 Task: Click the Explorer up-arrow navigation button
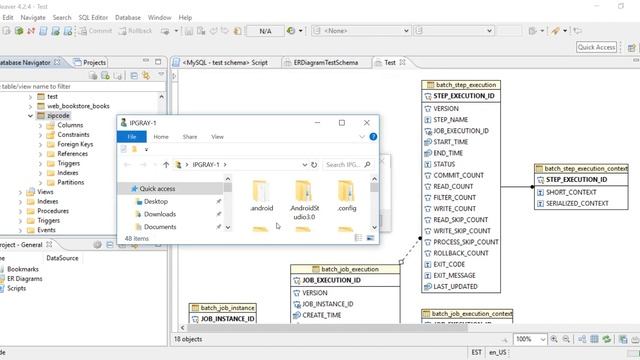(x=166, y=164)
